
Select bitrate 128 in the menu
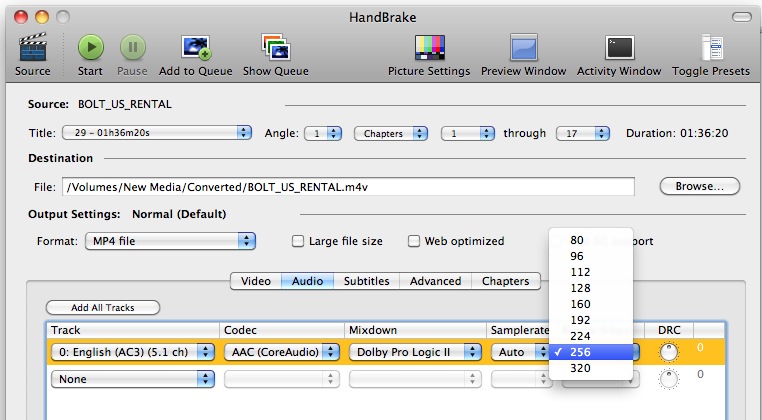[591, 288]
